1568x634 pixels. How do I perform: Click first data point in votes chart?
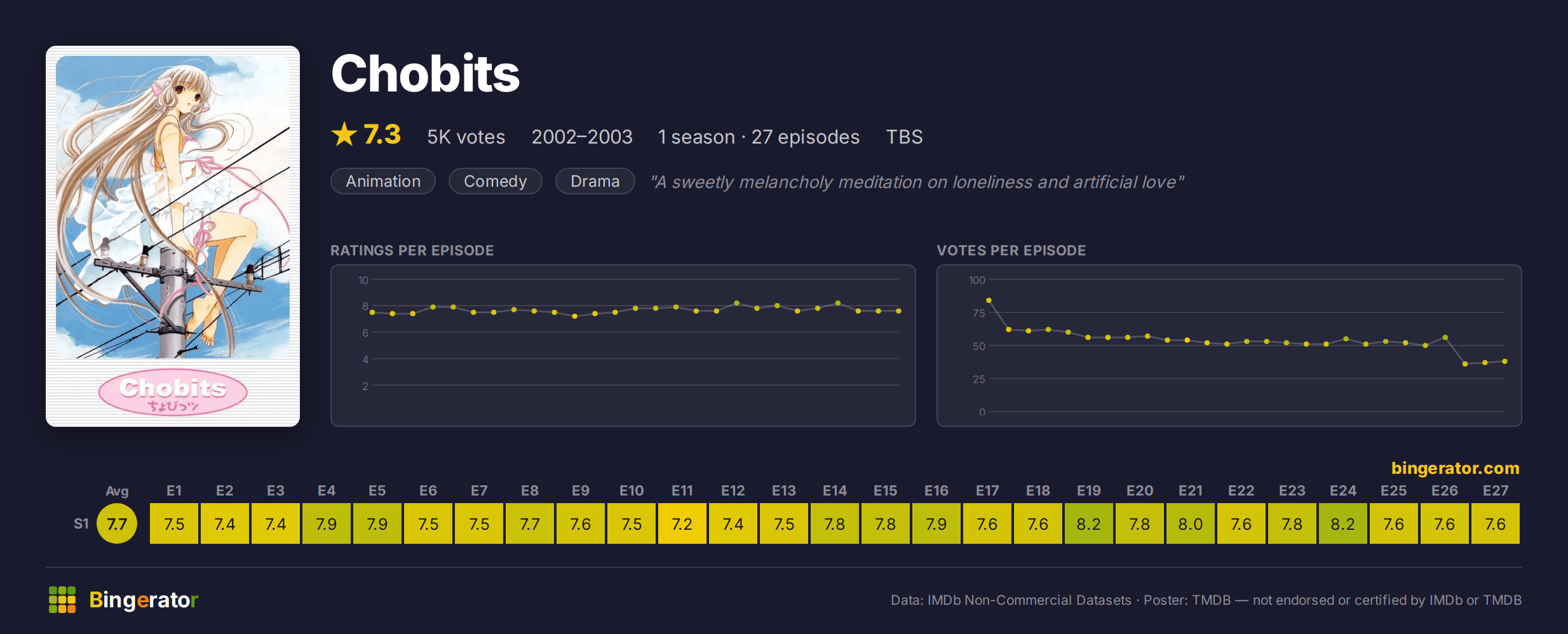tap(989, 300)
